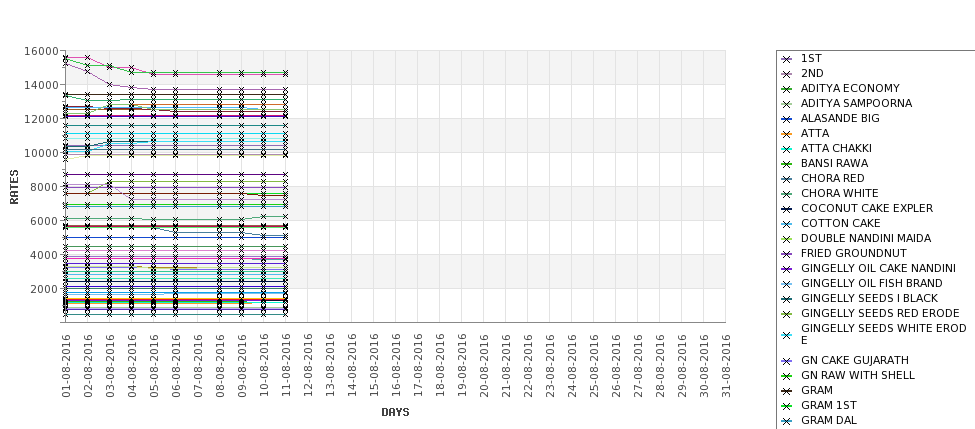Click the 25-08-2016 date axis label
The width and height of the screenshot is (975, 429).
[x=594, y=366]
